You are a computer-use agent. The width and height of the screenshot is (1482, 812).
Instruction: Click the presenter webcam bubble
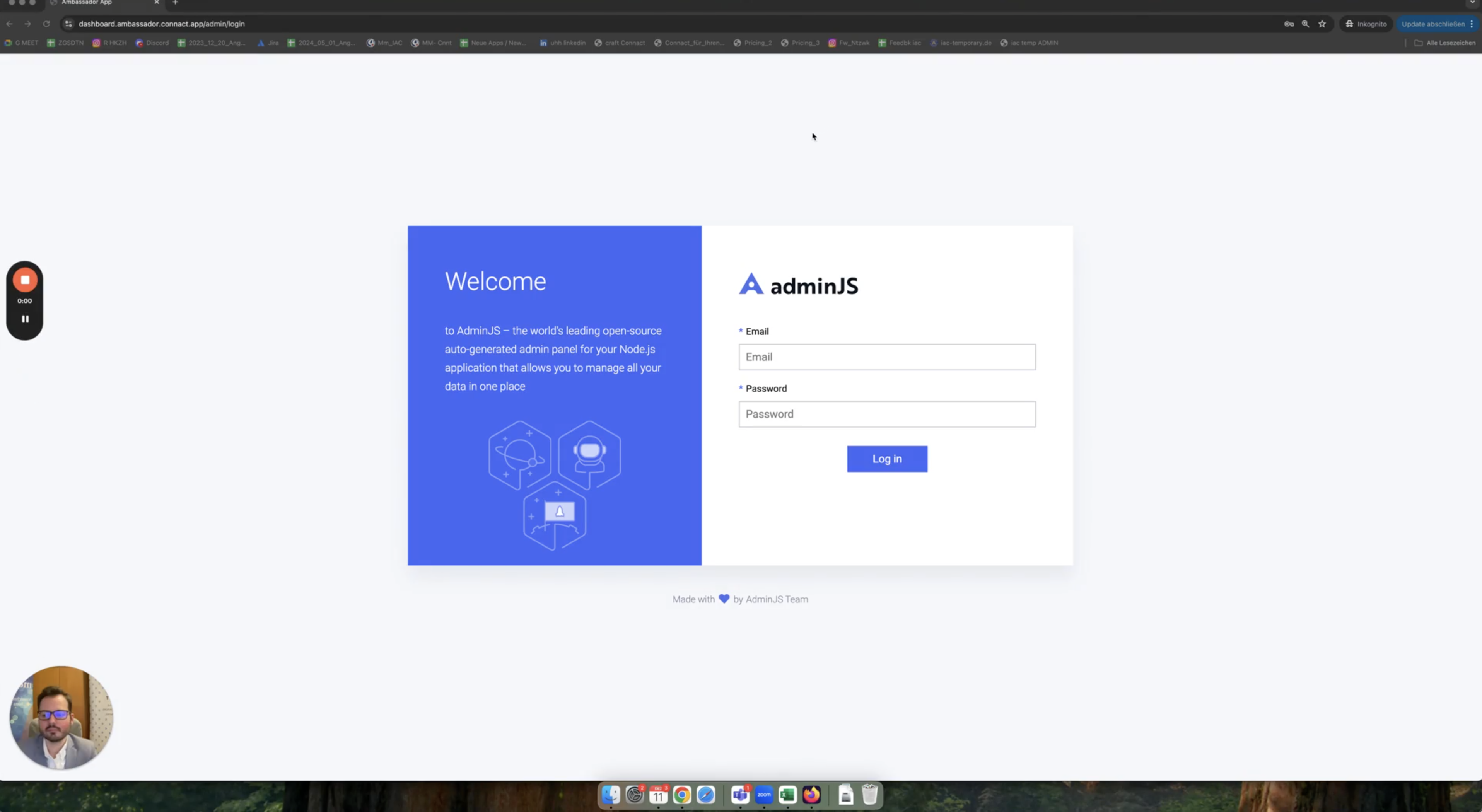[x=61, y=718]
